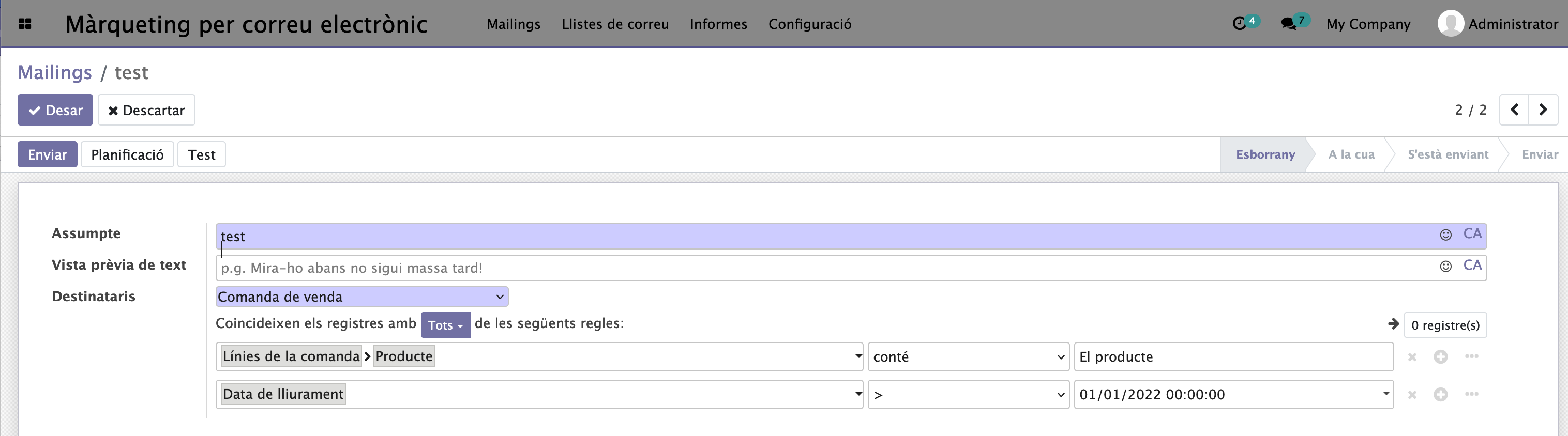Select the final Enviar status stage
Viewport: 1568px width, 436px height.
click(x=1540, y=154)
